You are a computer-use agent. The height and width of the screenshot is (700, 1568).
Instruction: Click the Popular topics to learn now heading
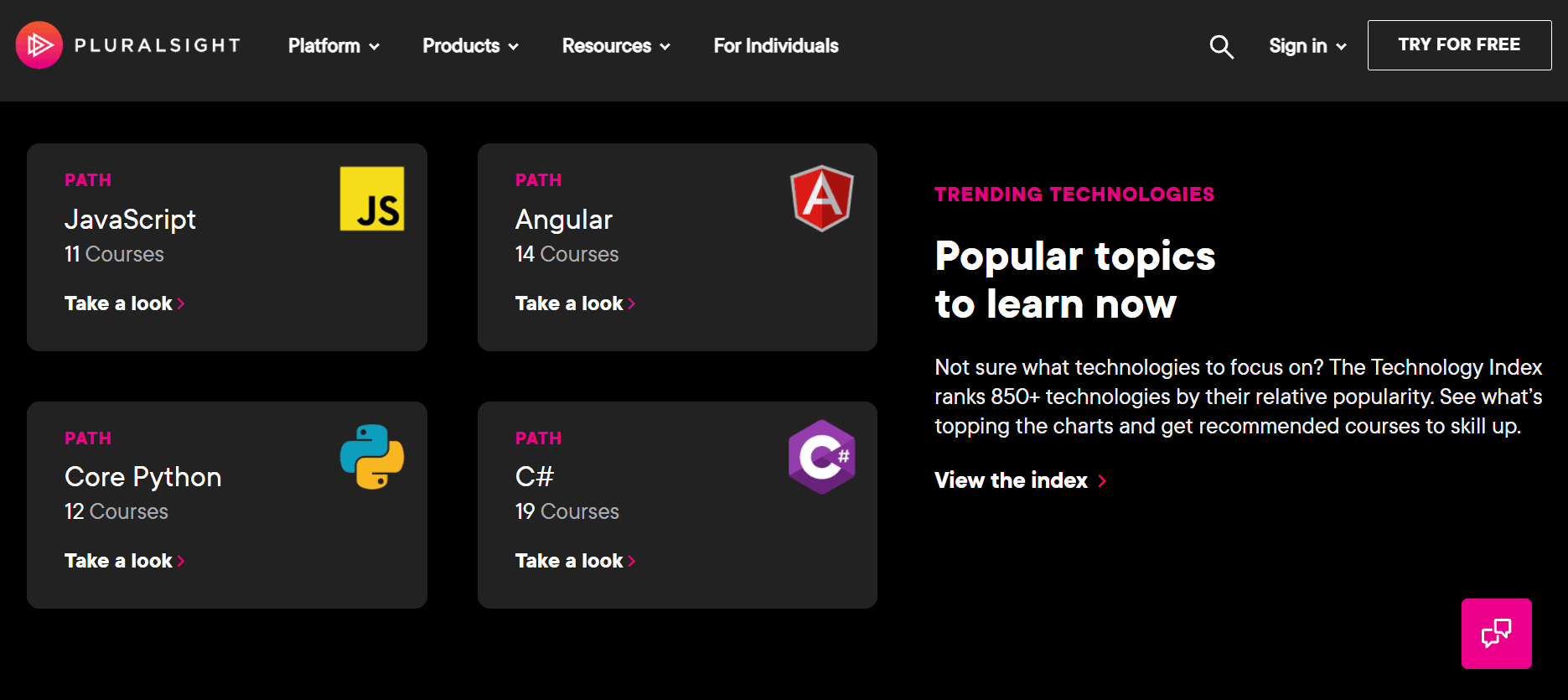pyautogui.click(x=1075, y=280)
